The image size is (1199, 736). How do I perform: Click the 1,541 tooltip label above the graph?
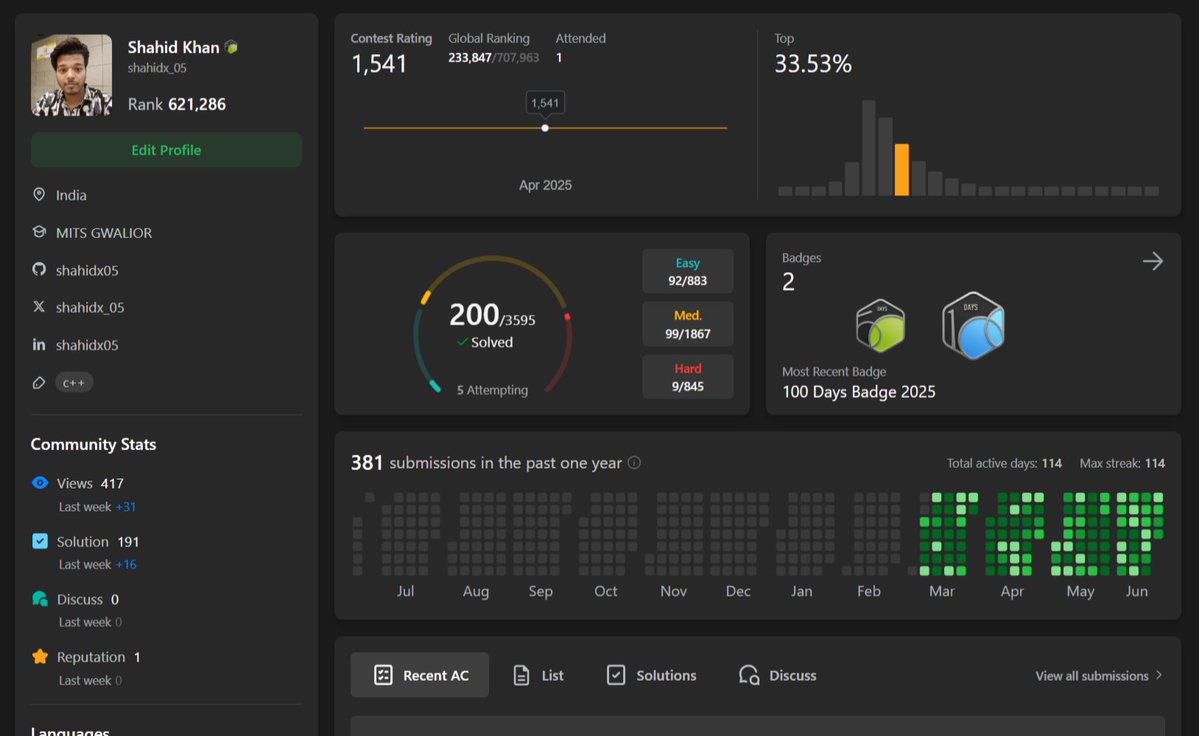(x=545, y=103)
